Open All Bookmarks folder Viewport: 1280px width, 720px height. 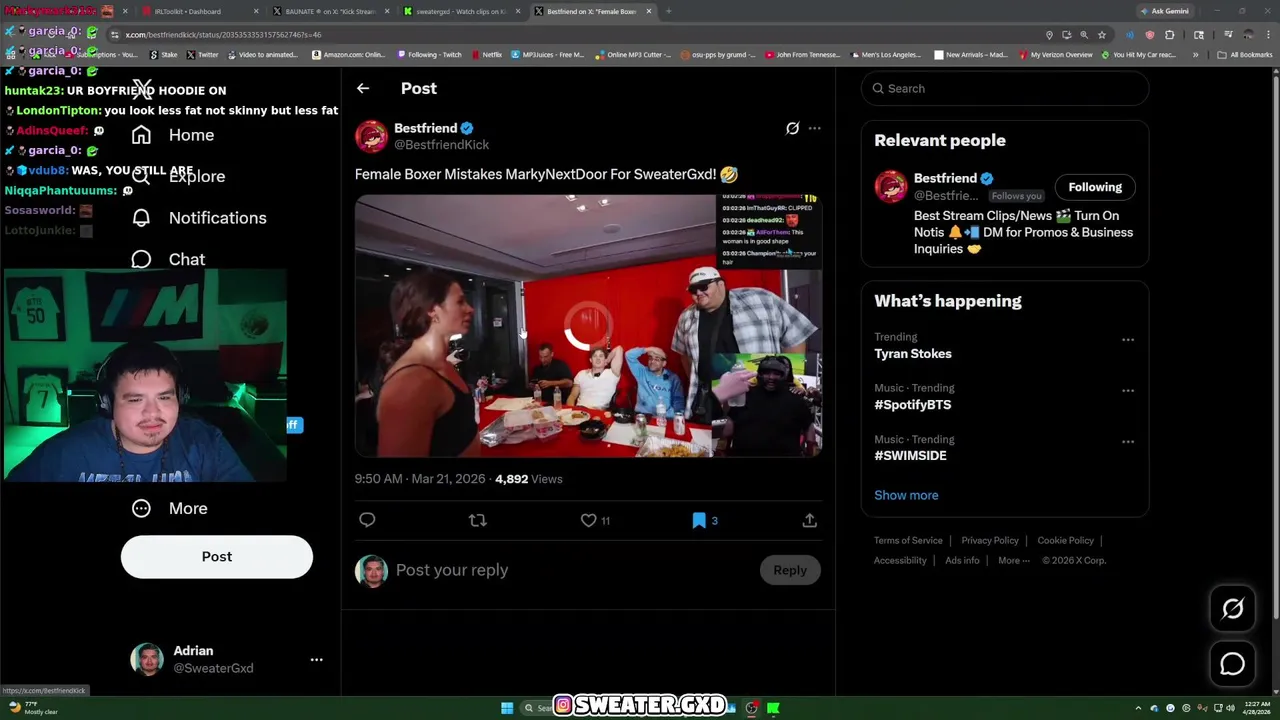click(x=1245, y=55)
